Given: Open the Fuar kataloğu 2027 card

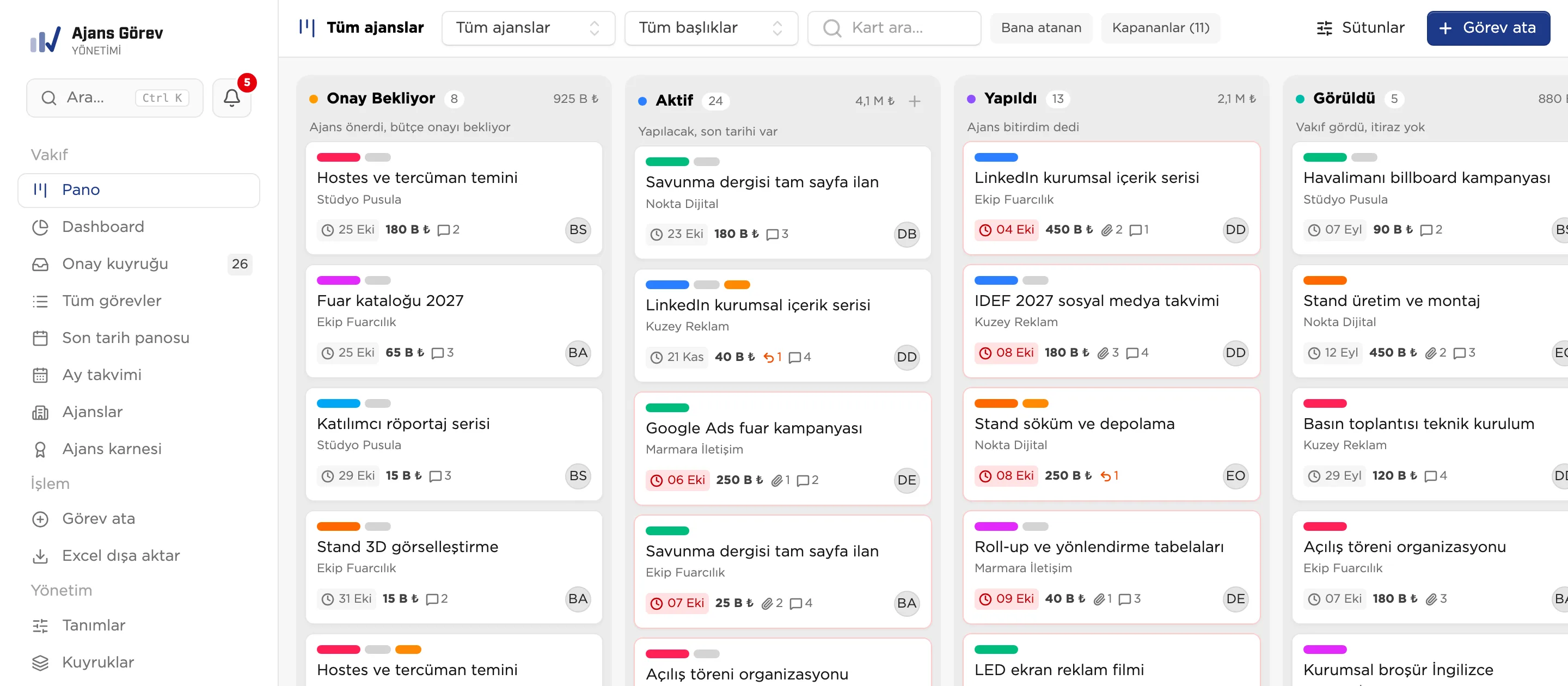Looking at the screenshot, I should pyautogui.click(x=454, y=321).
